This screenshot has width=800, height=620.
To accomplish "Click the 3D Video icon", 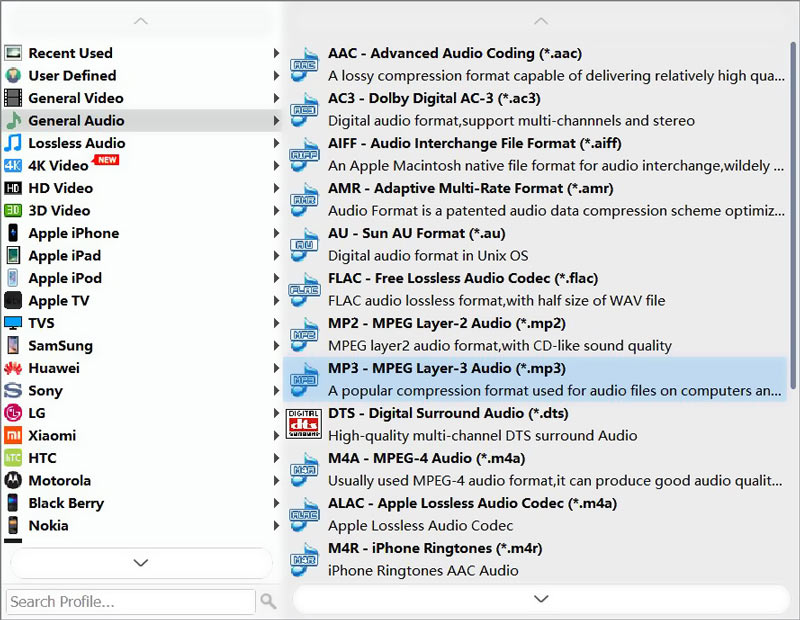I will click(x=13, y=210).
